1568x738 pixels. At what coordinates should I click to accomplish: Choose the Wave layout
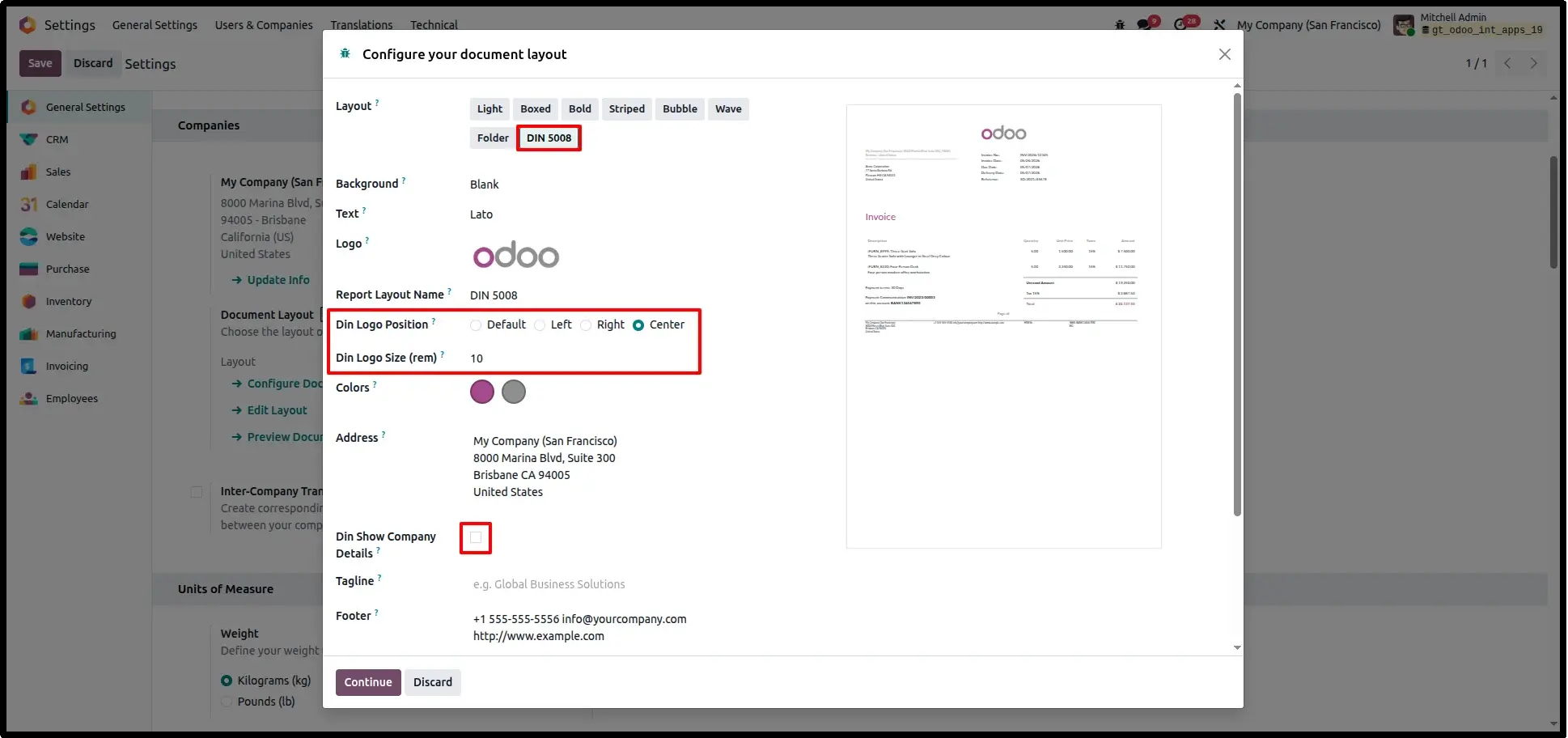728,109
